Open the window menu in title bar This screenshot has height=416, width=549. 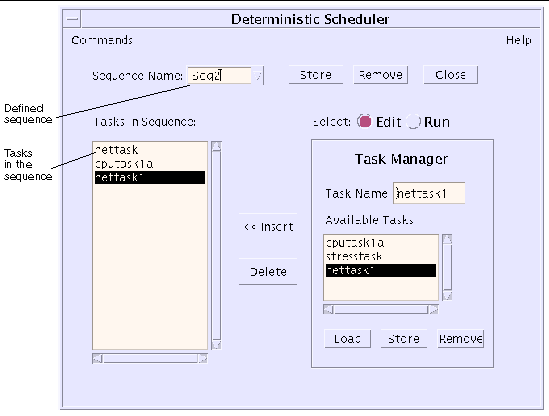coord(72,19)
